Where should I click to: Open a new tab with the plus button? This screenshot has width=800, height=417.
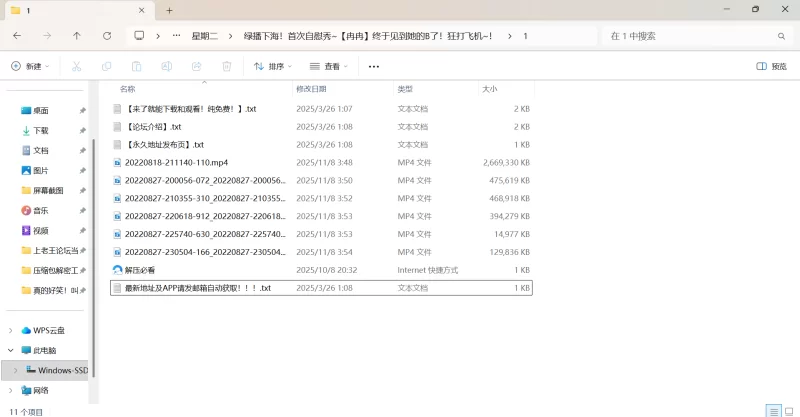tap(169, 10)
